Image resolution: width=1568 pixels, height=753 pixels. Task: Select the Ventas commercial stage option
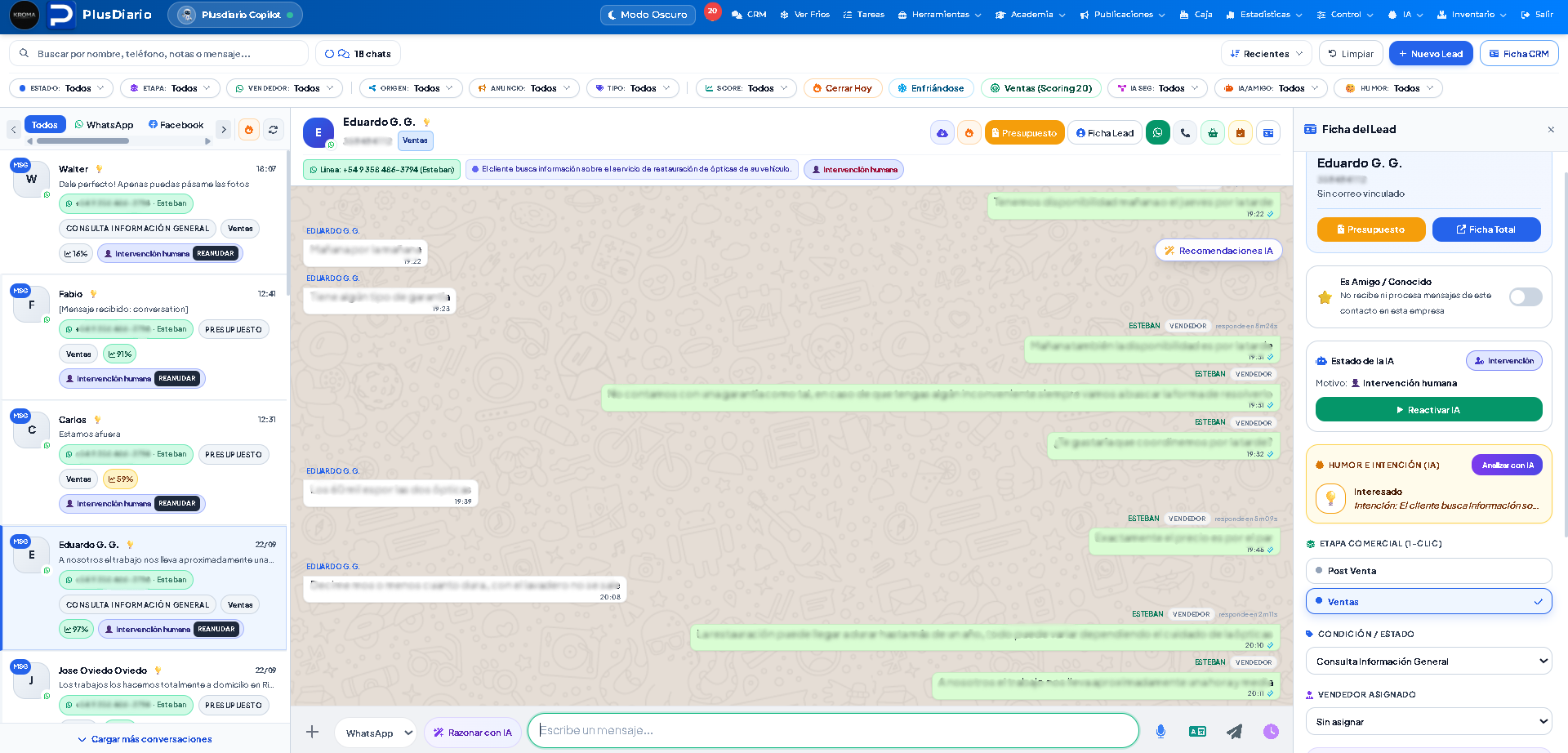click(x=1428, y=602)
